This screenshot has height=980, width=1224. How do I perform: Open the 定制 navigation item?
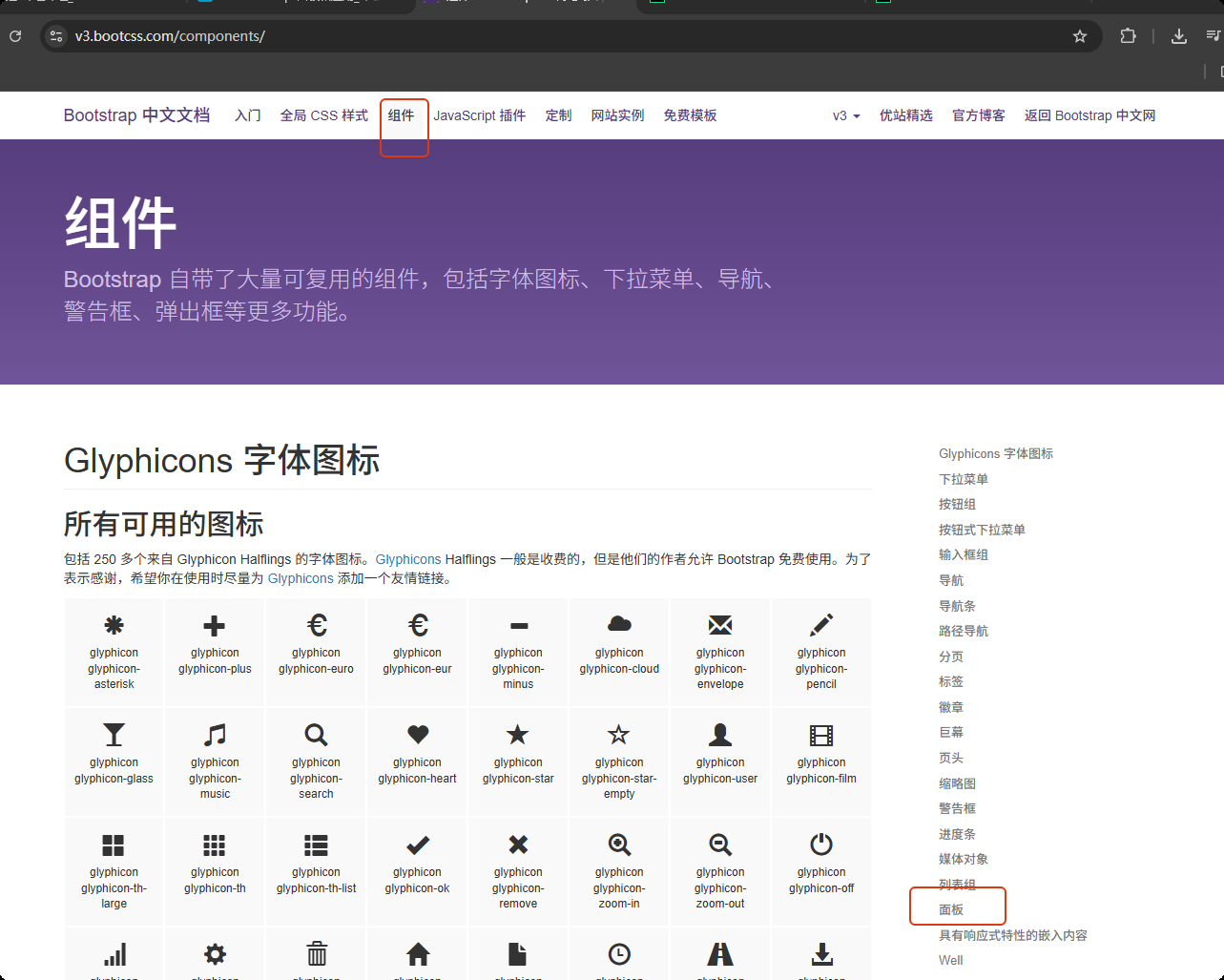coord(559,115)
